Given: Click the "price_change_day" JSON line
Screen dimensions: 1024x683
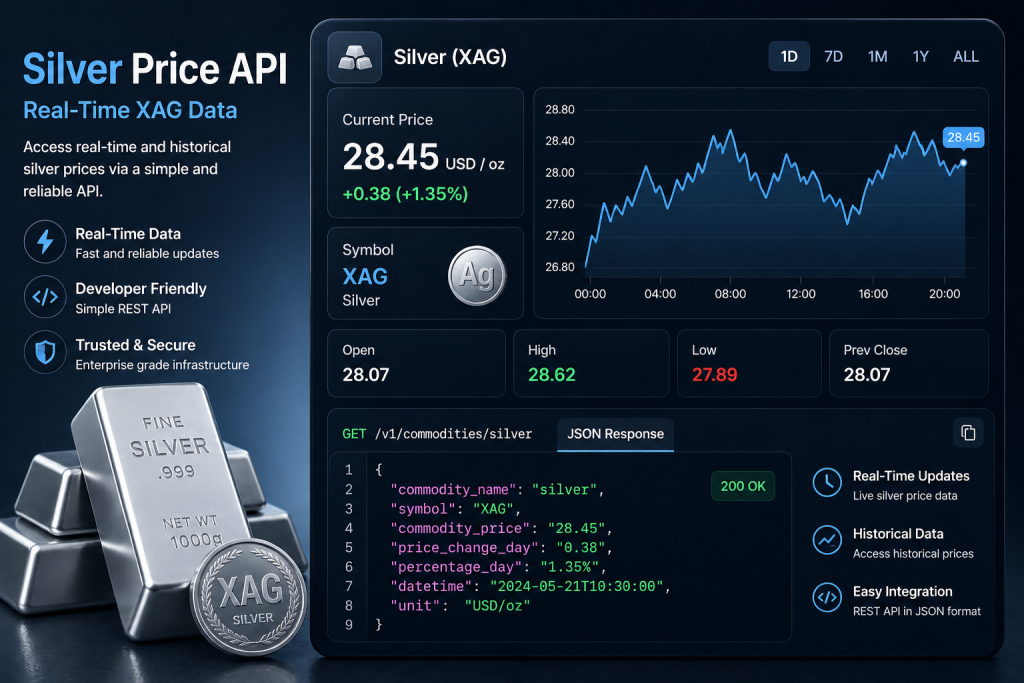Looking at the screenshot, I should pos(502,548).
